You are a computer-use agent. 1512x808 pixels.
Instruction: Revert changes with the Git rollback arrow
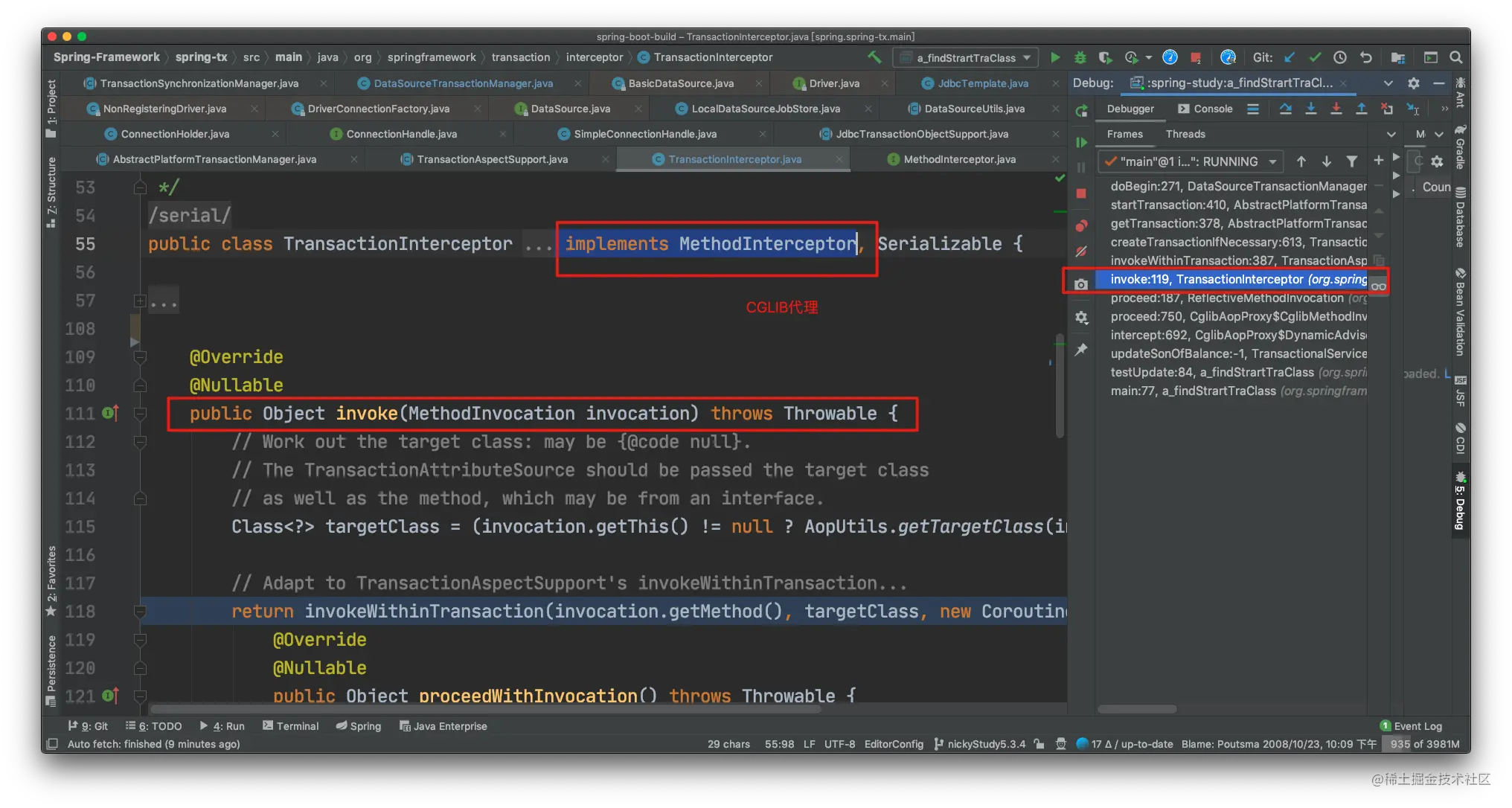(x=1365, y=57)
